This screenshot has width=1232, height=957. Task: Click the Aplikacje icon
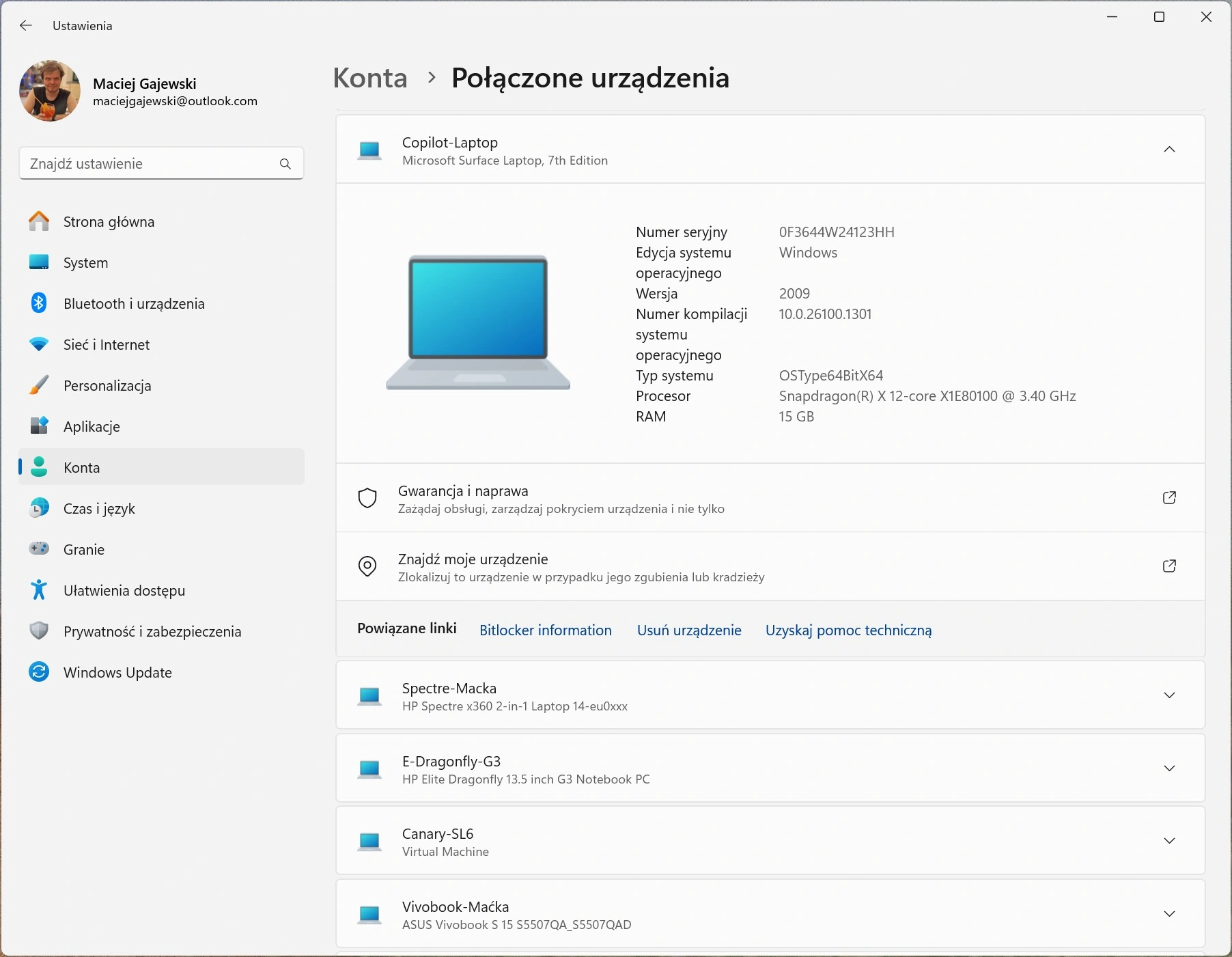click(39, 426)
